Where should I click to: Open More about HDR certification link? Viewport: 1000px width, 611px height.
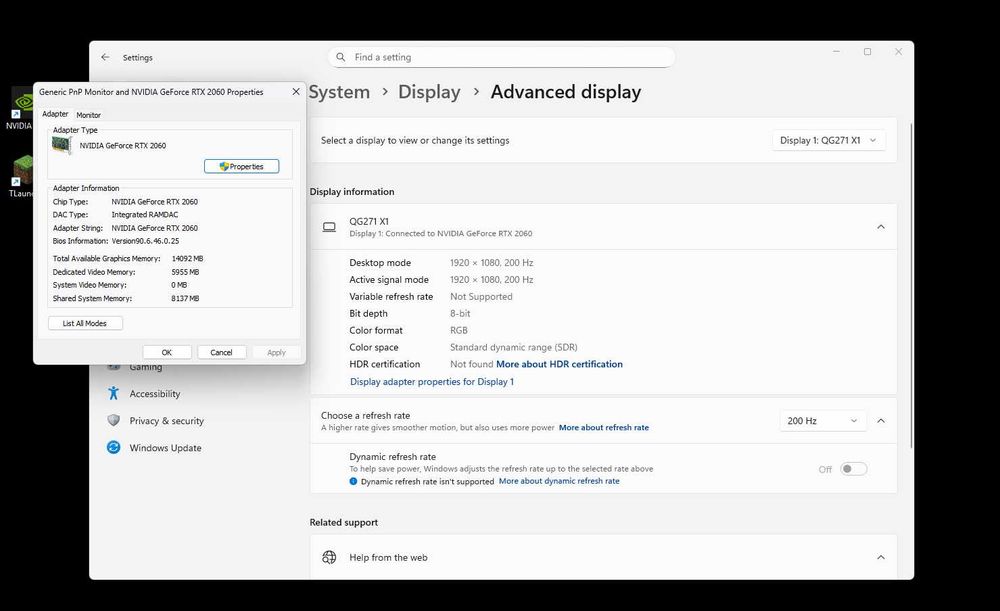click(x=559, y=364)
